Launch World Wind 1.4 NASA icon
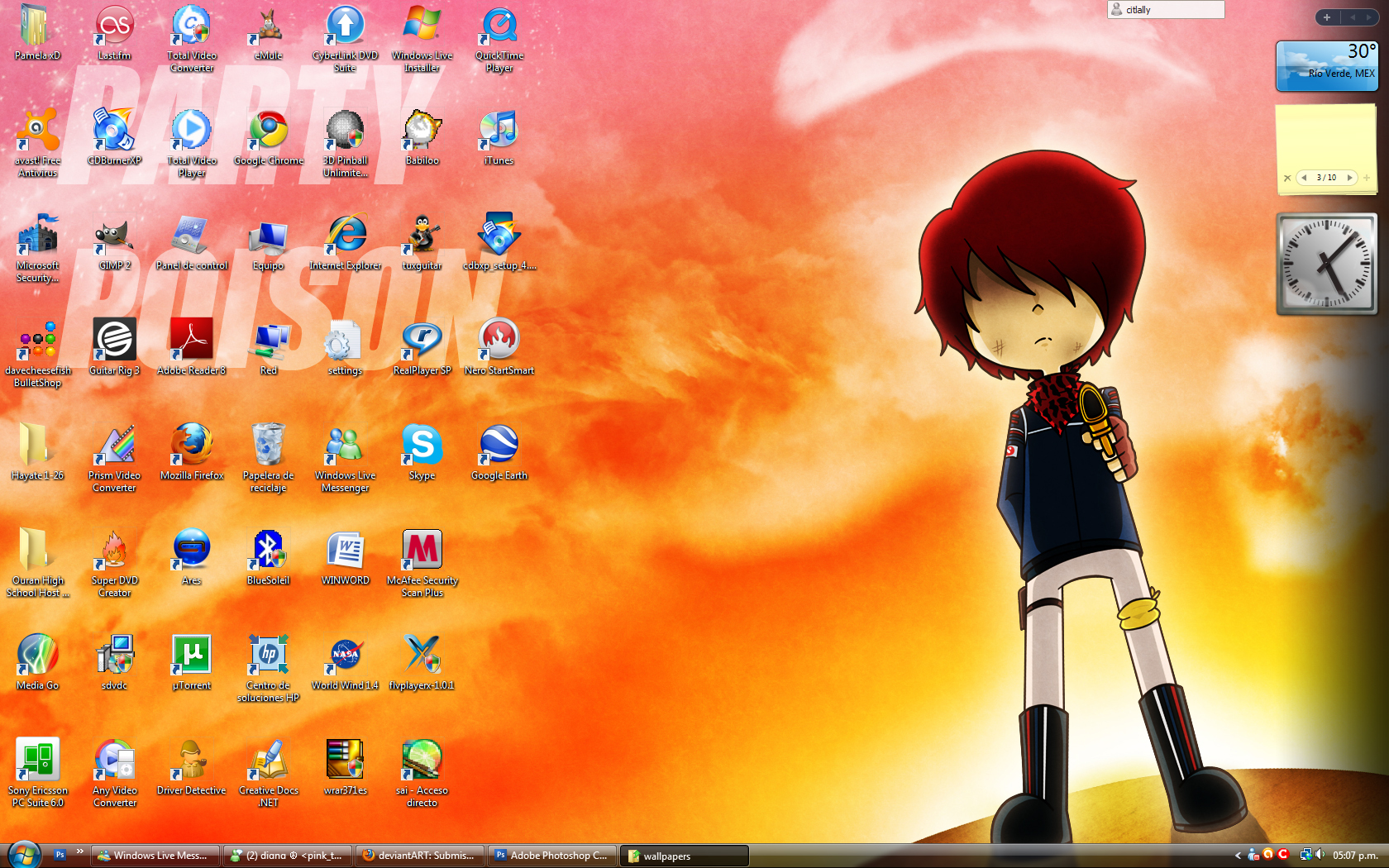1389x868 pixels. (345, 662)
